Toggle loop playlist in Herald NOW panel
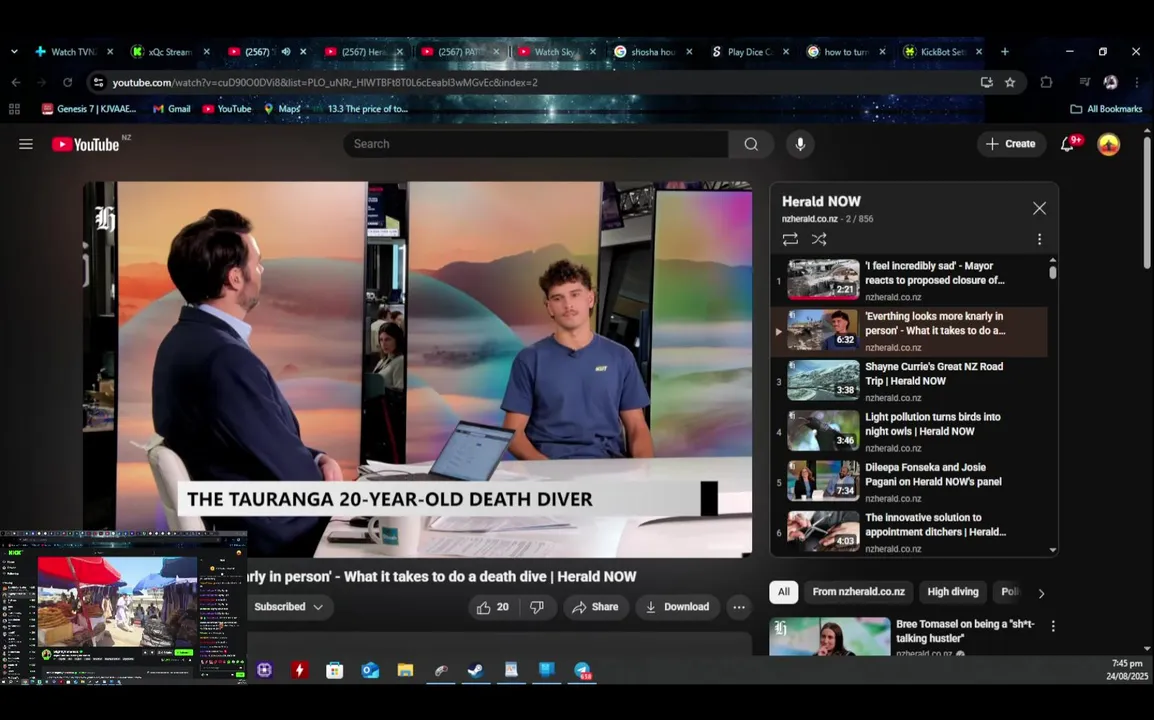 tap(790, 239)
